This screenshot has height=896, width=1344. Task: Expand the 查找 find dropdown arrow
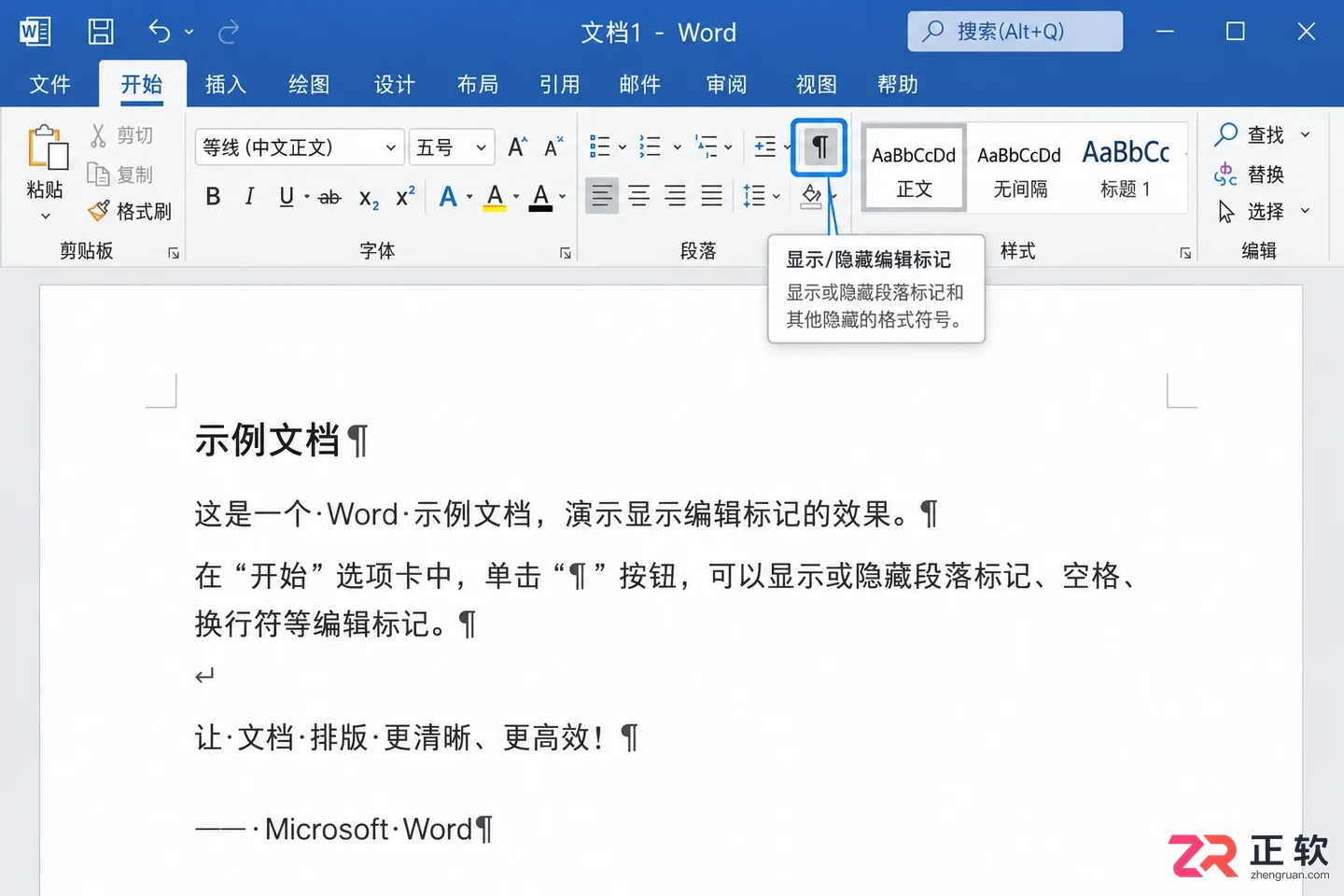[x=1306, y=135]
